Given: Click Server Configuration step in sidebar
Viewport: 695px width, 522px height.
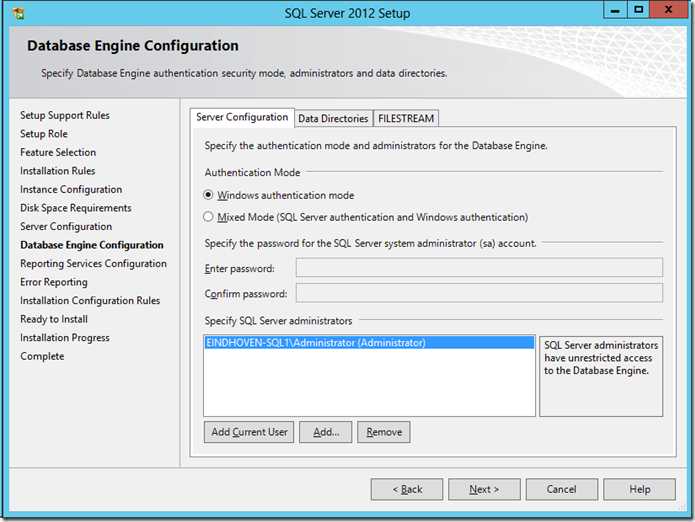Looking at the screenshot, I should tap(66, 226).
